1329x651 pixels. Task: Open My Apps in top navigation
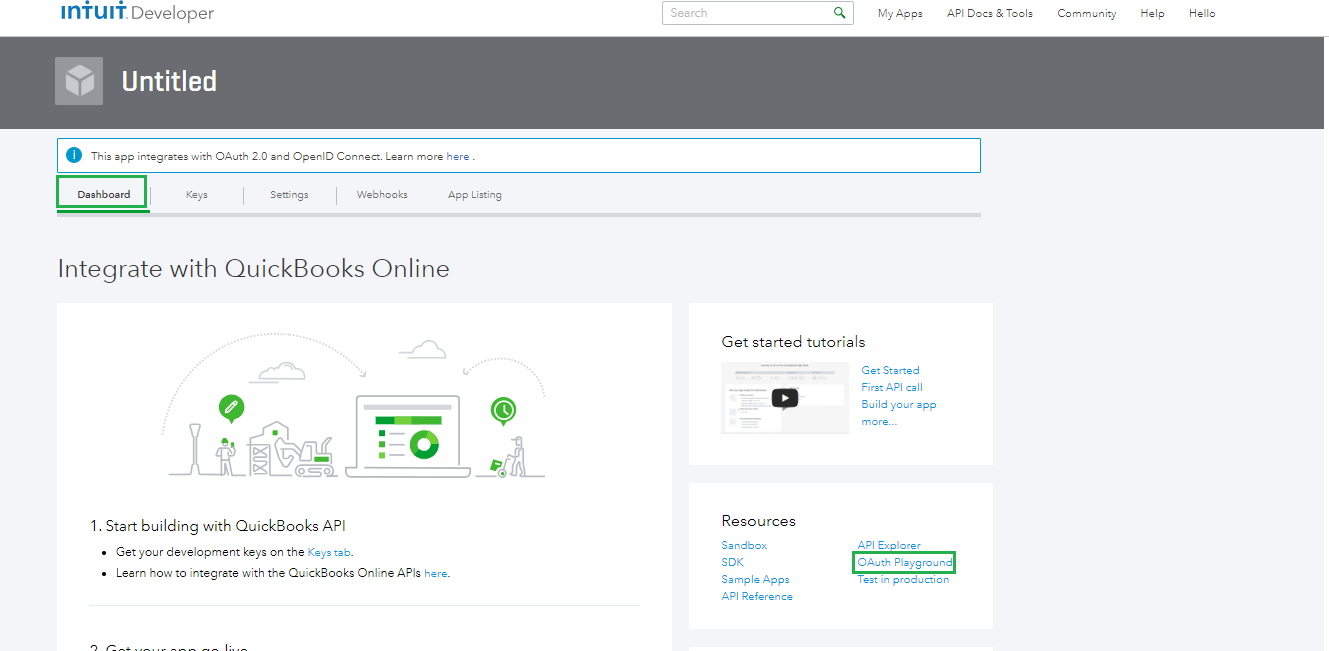[900, 14]
